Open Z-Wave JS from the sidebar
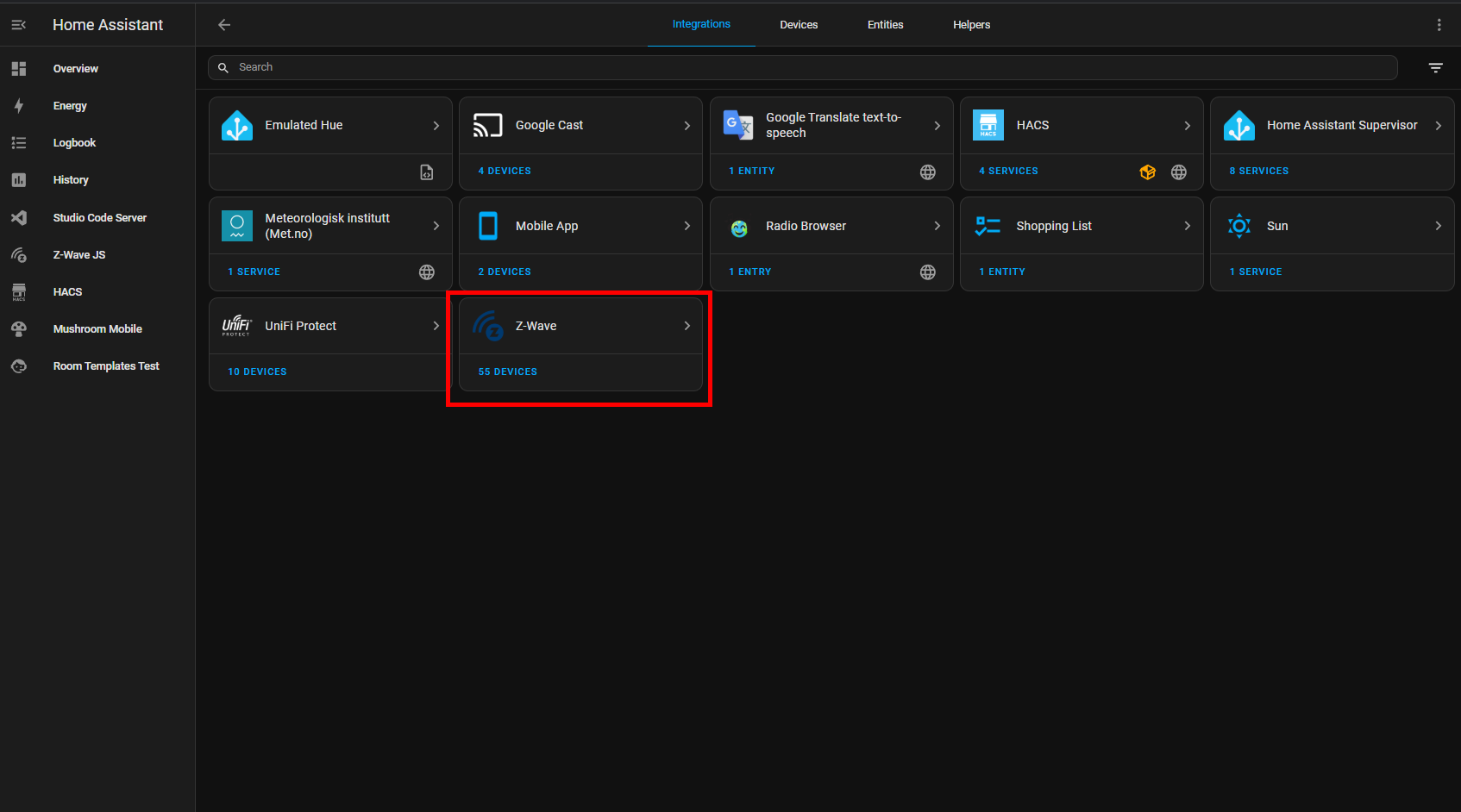 79,254
